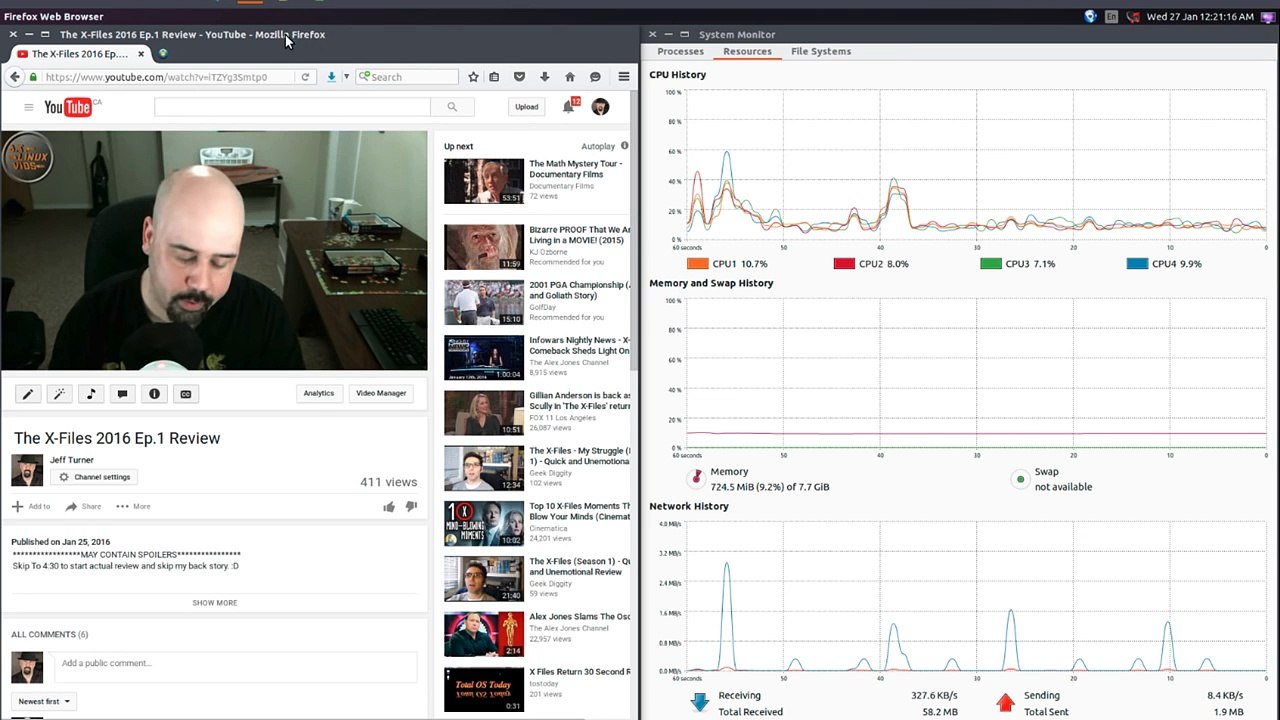
Task: Open Gillian Anderson is back video title
Action: pos(579,401)
